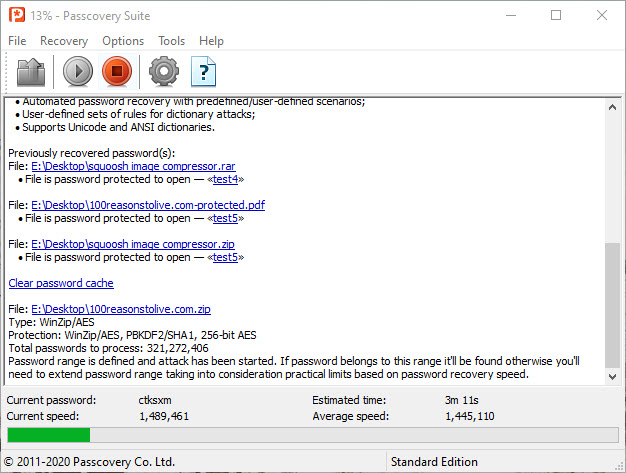
Task: Click Clear password cache link
Action: pyautogui.click(x=61, y=283)
